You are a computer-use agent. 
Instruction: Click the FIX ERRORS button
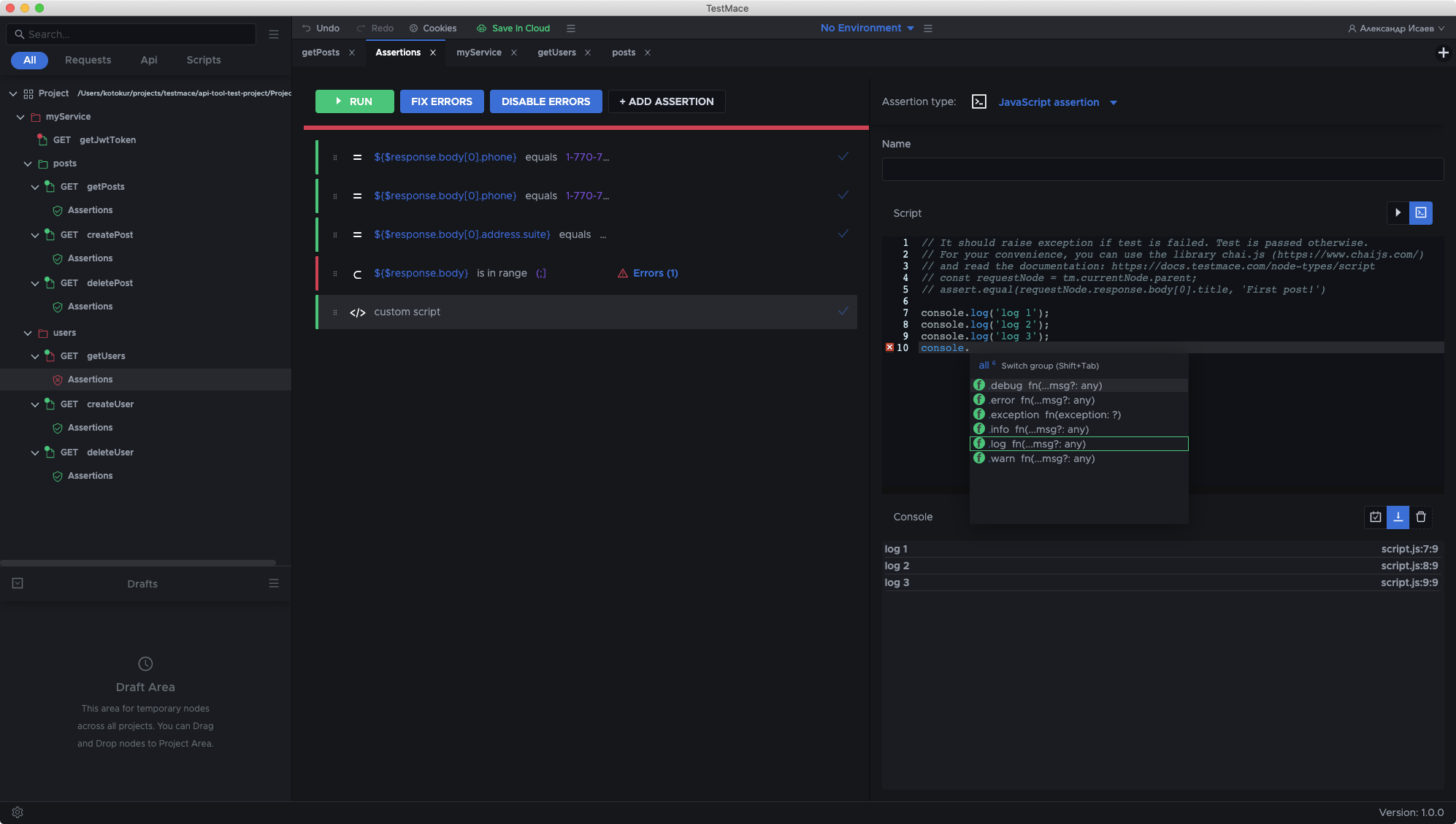(x=441, y=101)
